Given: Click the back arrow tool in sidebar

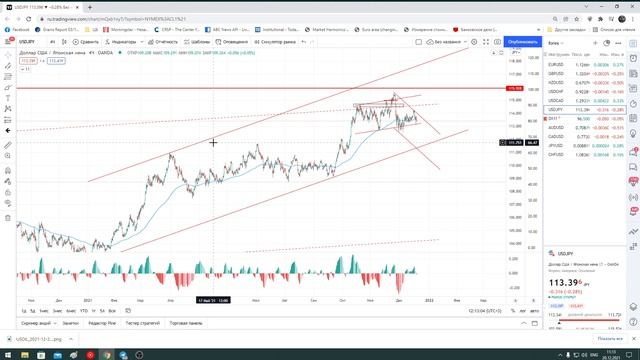Looking at the screenshot, I should [x=8, y=131].
